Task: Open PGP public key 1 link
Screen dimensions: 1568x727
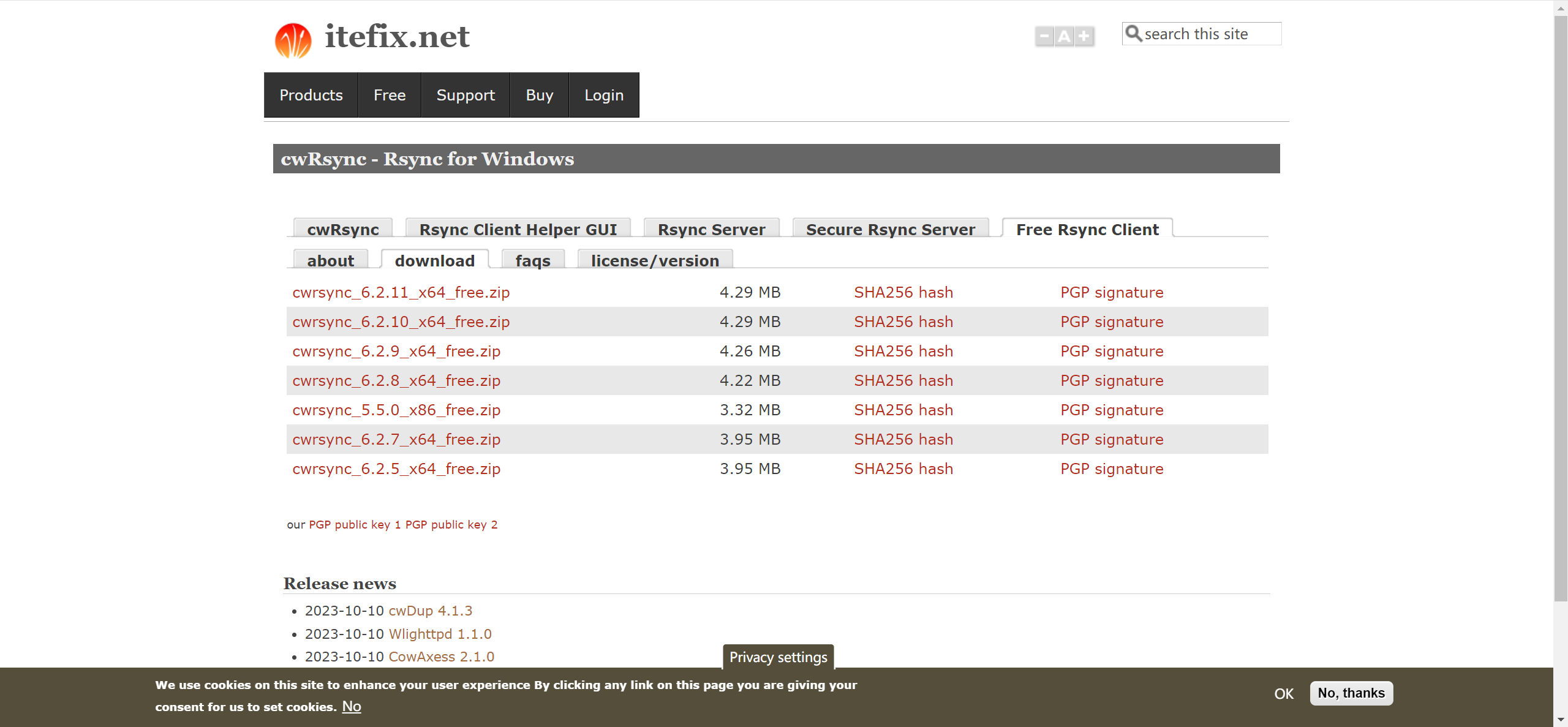Action: [355, 524]
